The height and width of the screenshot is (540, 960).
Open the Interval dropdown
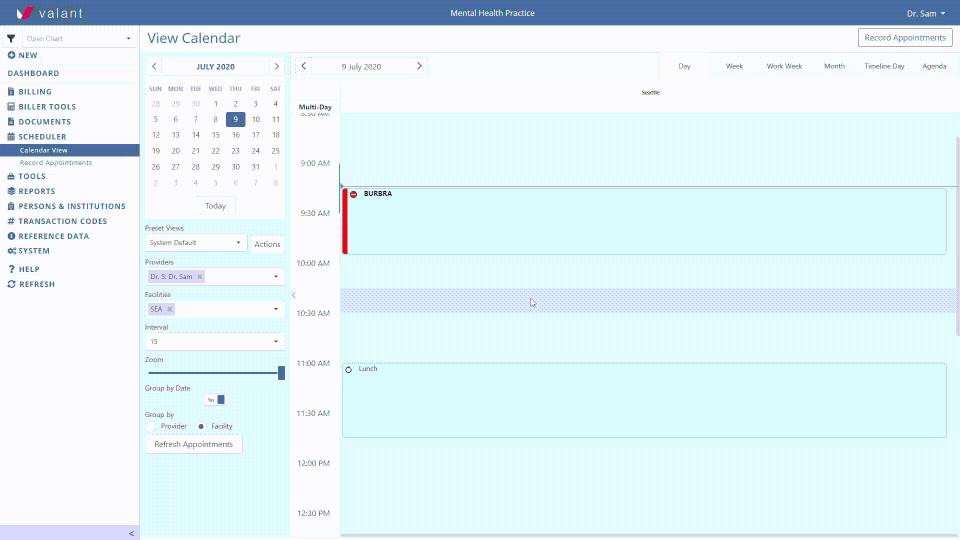tap(215, 342)
